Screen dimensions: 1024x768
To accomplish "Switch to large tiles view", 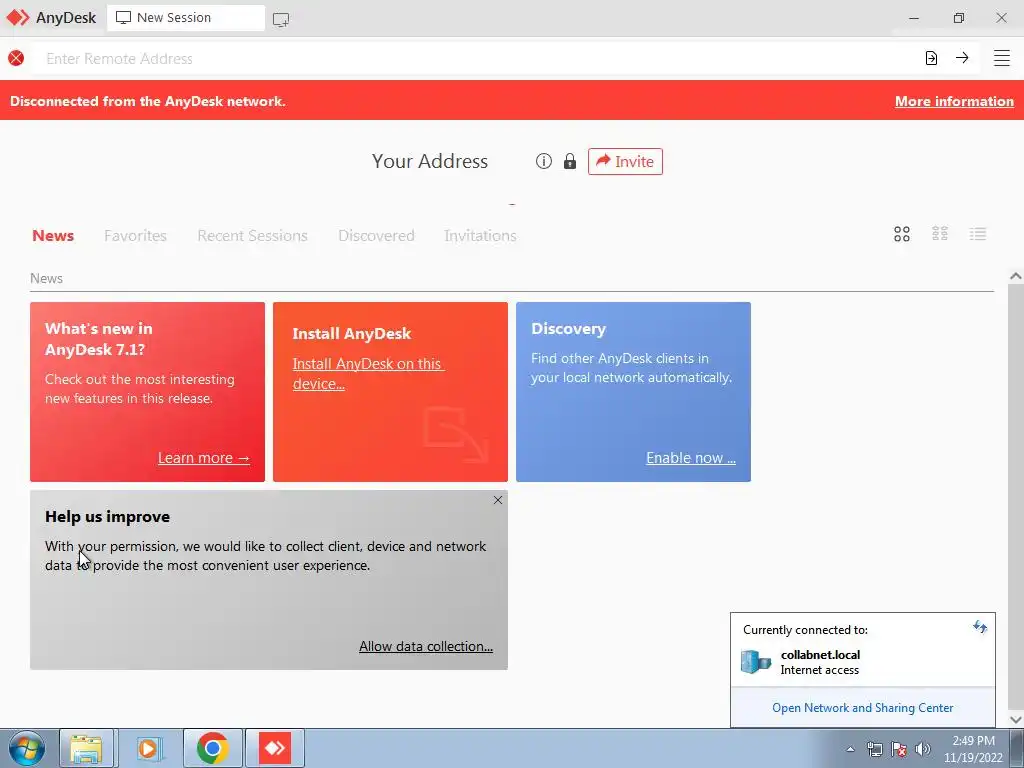I will pos(902,234).
